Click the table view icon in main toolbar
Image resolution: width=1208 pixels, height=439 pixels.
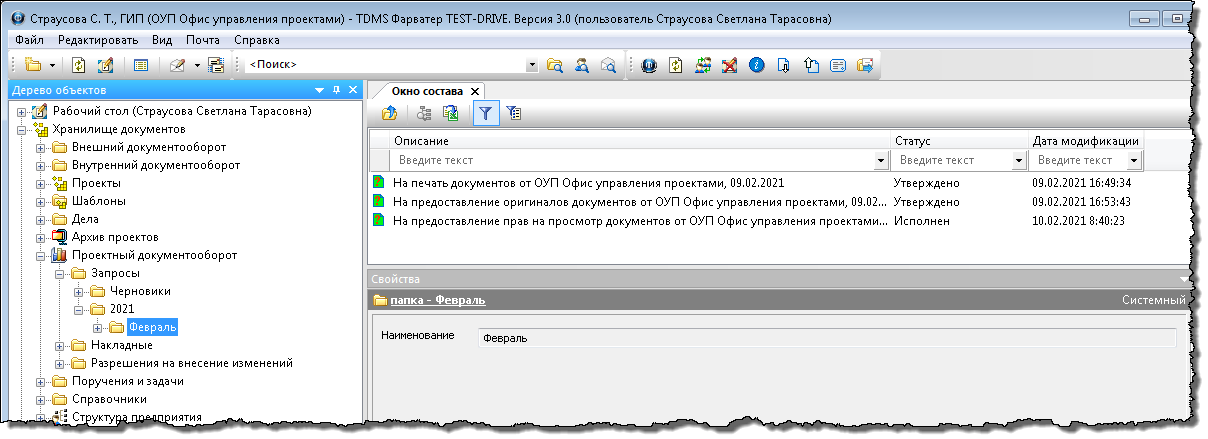(140, 65)
